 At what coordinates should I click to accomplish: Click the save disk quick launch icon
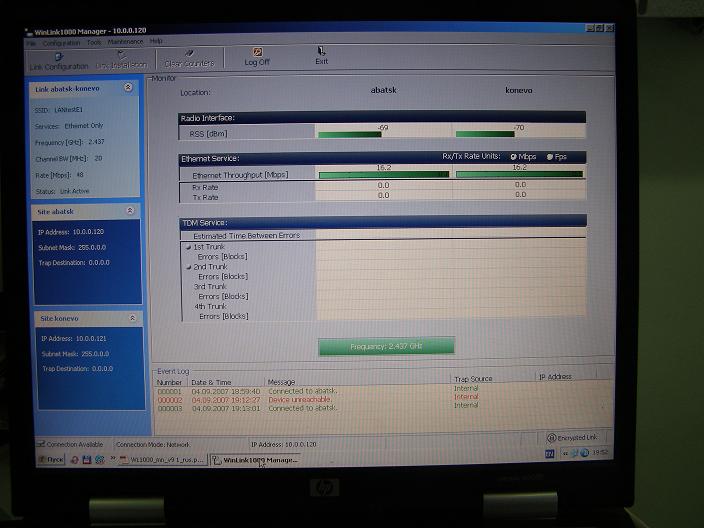point(87,460)
